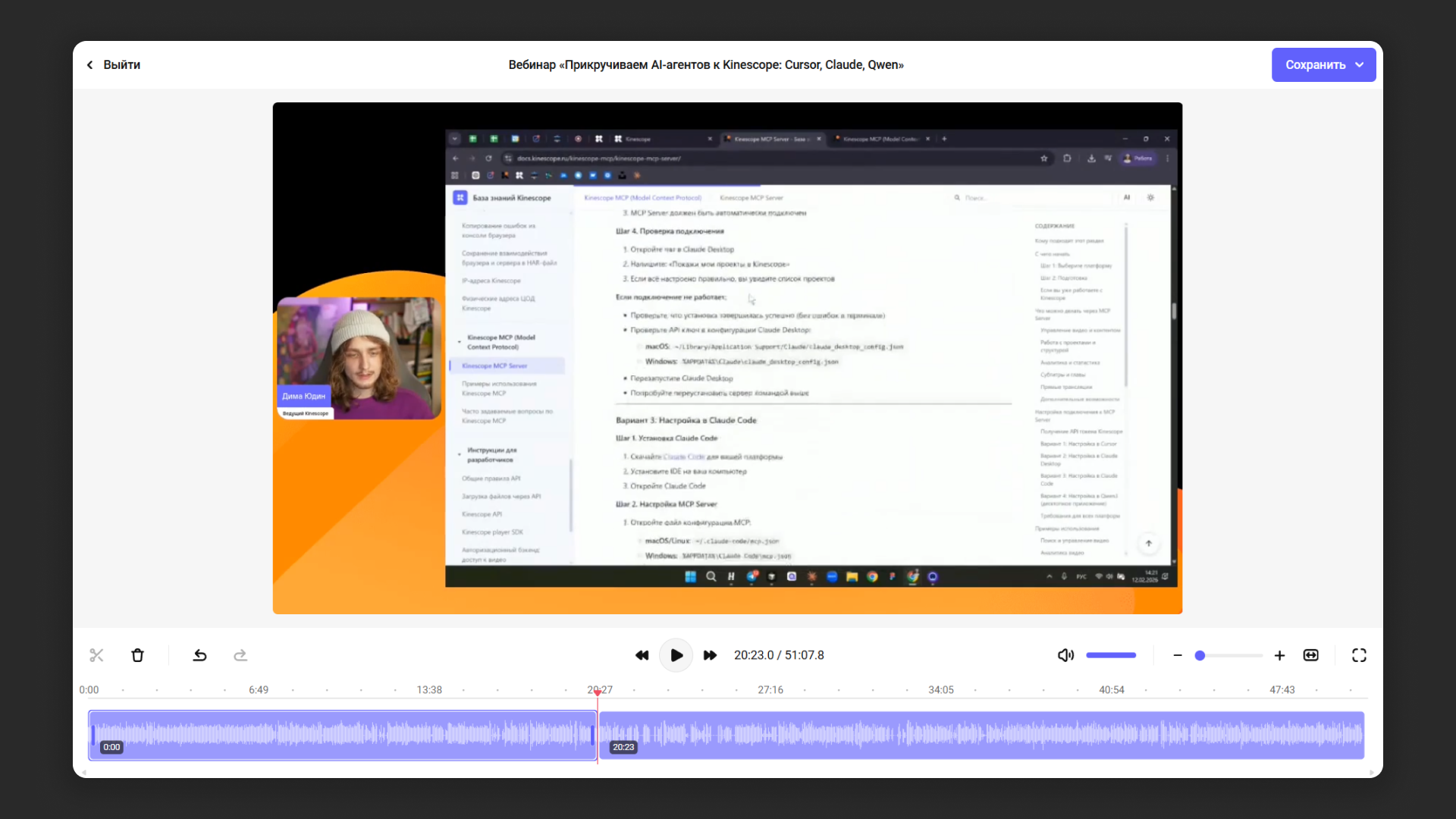Viewport: 1456px width, 819px height.
Task: Zoom in timeline with plus icon
Action: point(1279,655)
